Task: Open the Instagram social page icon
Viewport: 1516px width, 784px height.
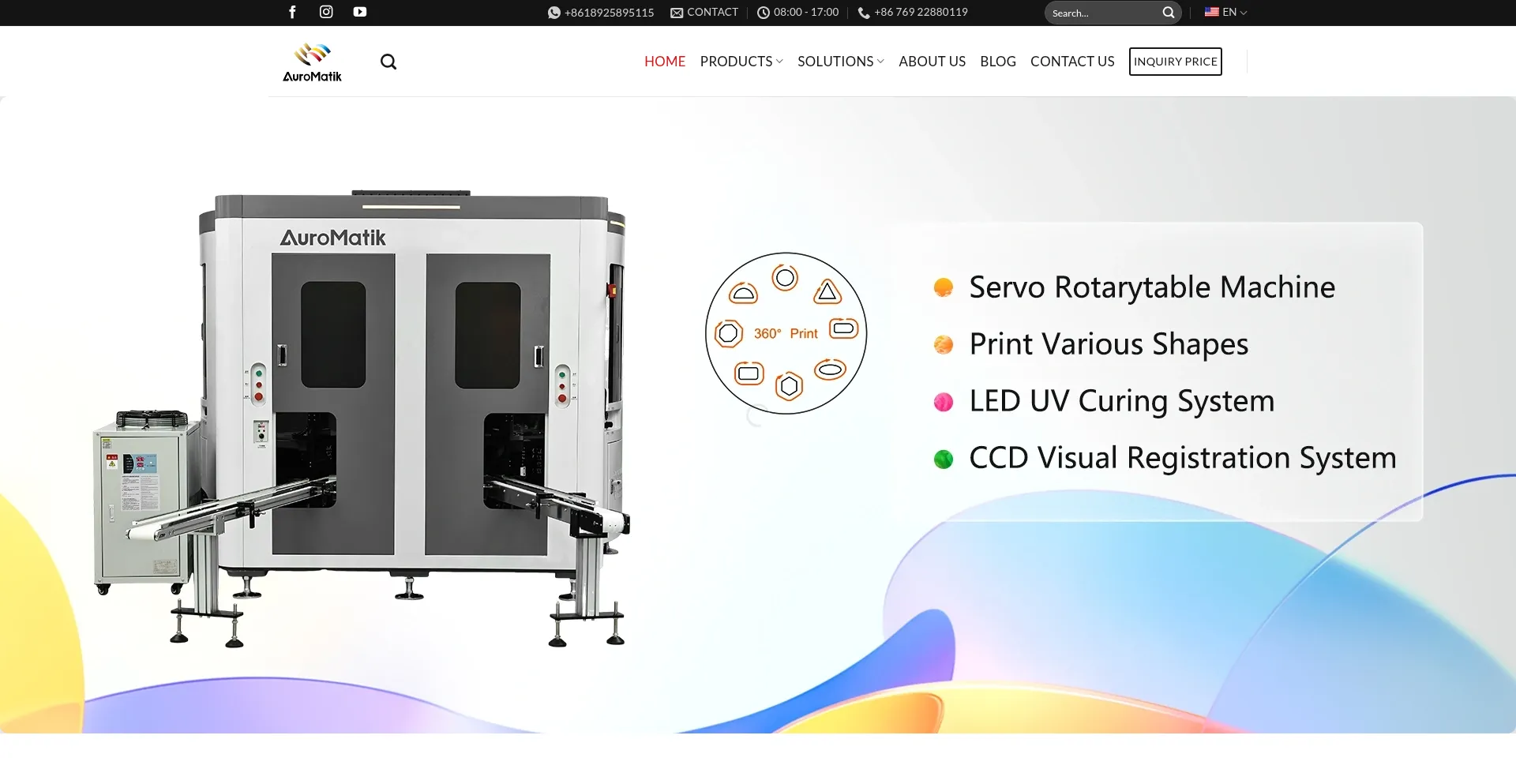Action: pos(326,12)
